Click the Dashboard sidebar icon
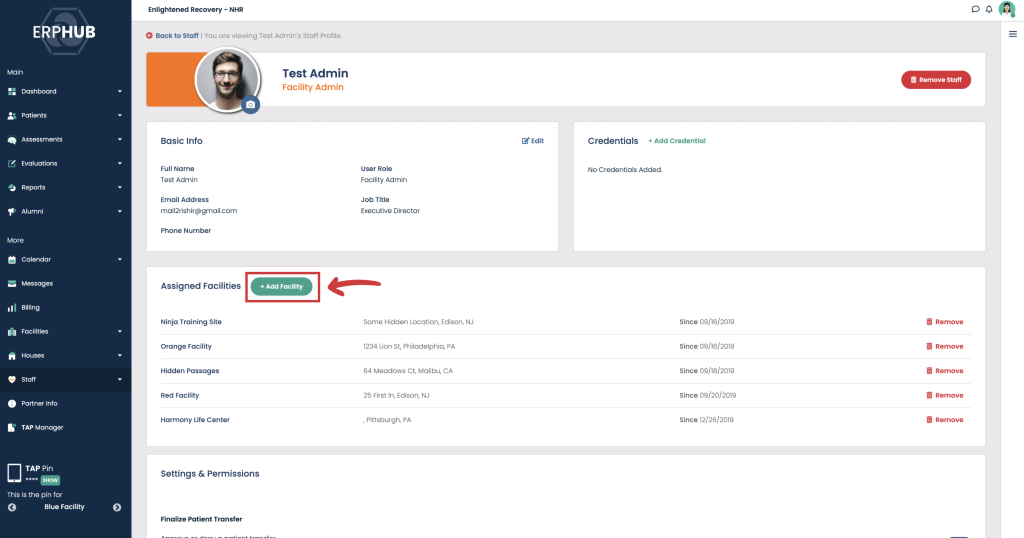 coord(12,91)
